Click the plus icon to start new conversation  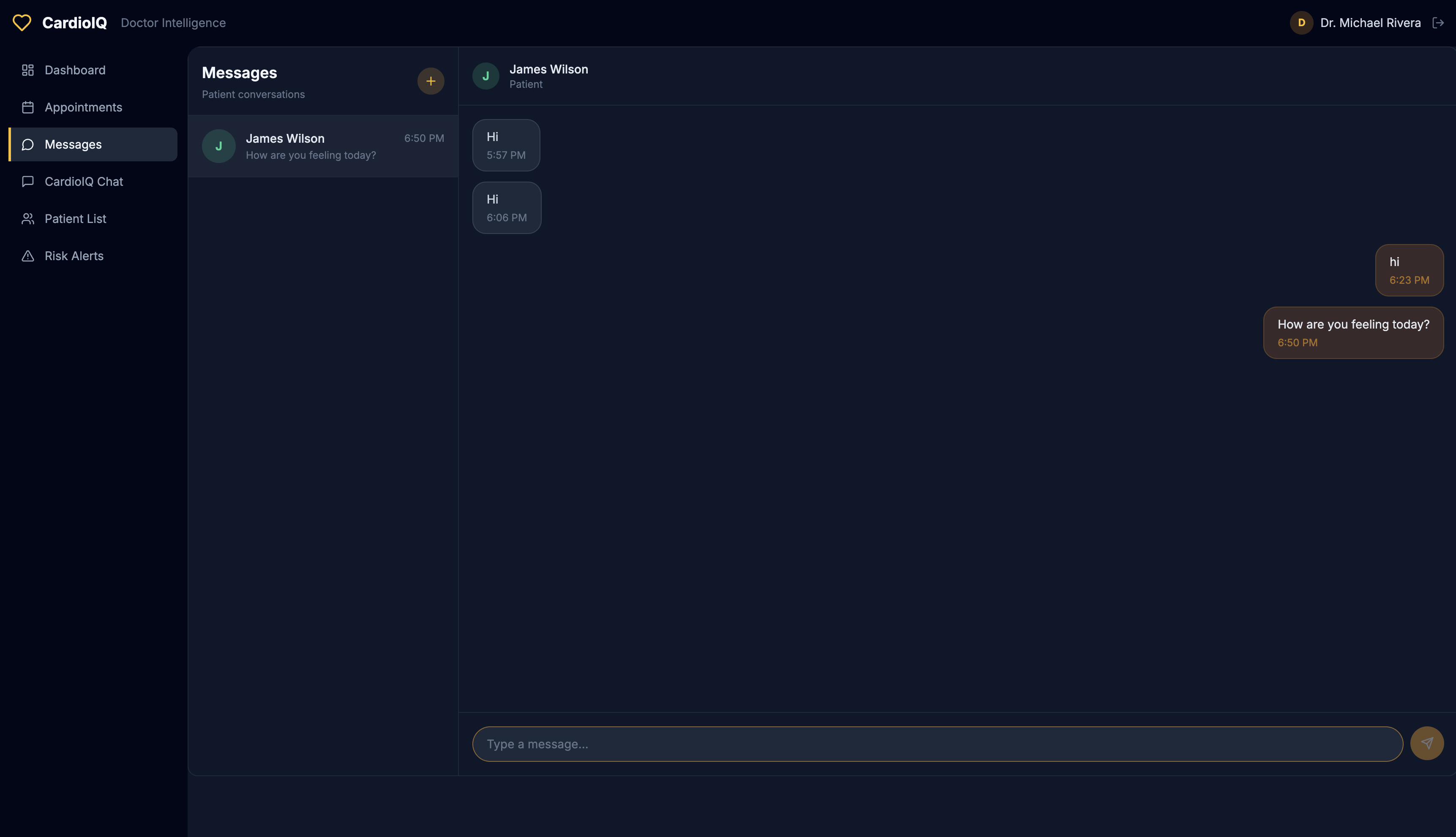(x=430, y=81)
